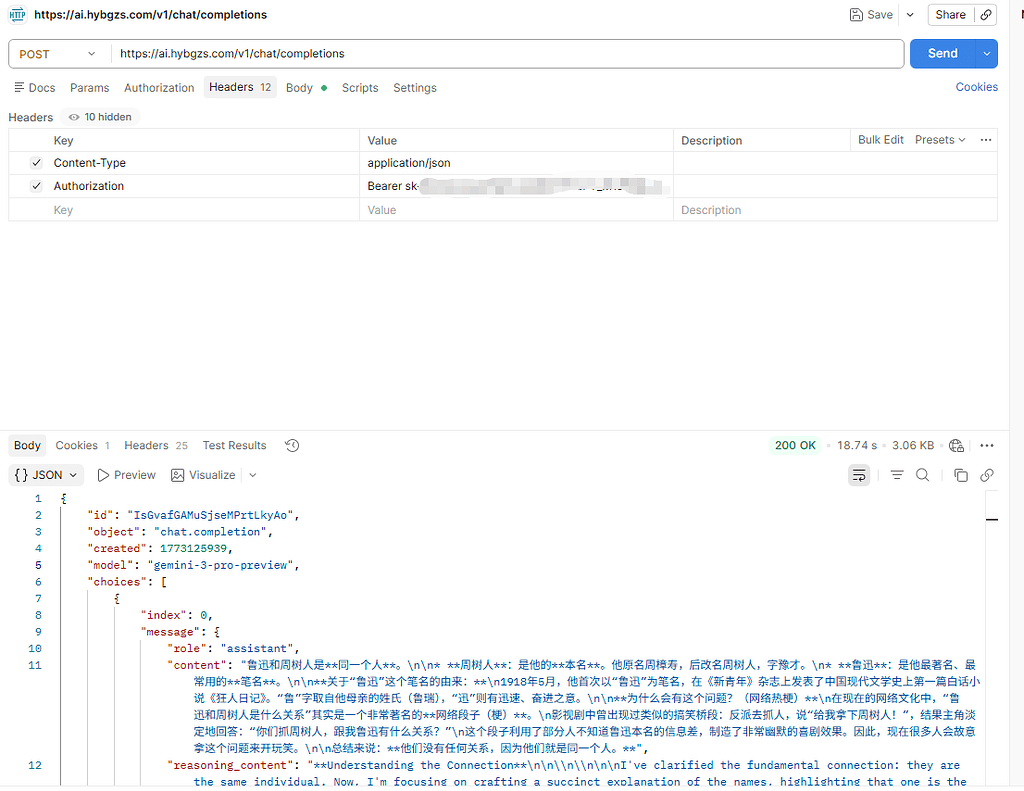
Task: Open the Docs tab
Action: click(x=35, y=88)
